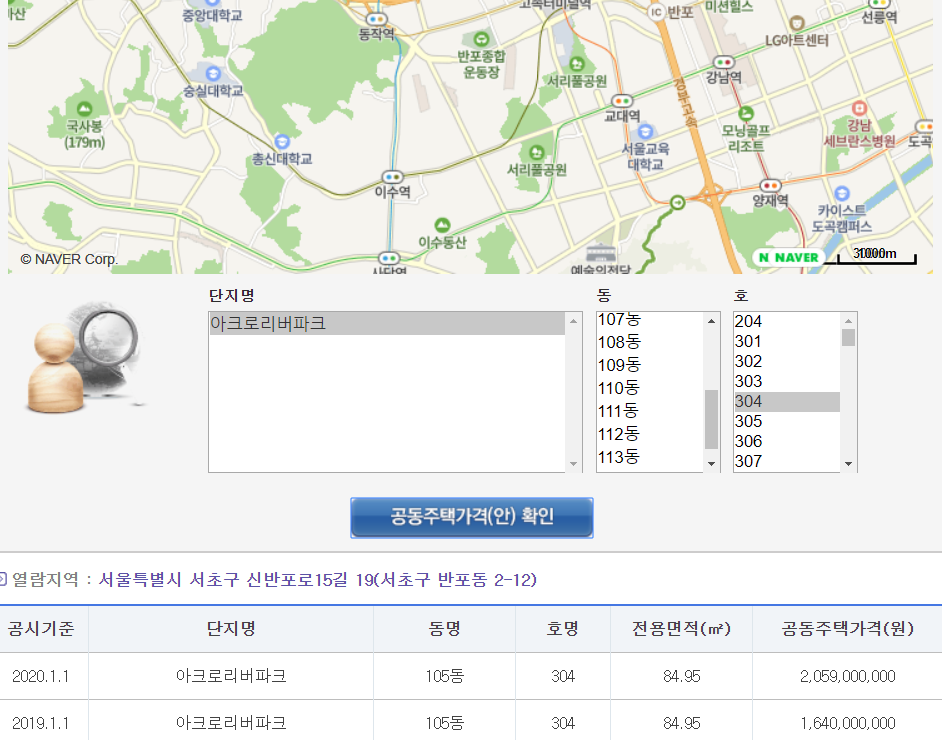Select 113동 in building list
This screenshot has width=942, height=740.
(x=649, y=457)
